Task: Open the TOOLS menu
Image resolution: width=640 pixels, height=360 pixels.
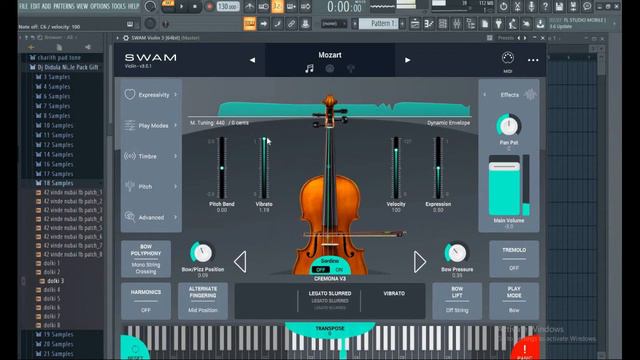Action: coord(119,6)
